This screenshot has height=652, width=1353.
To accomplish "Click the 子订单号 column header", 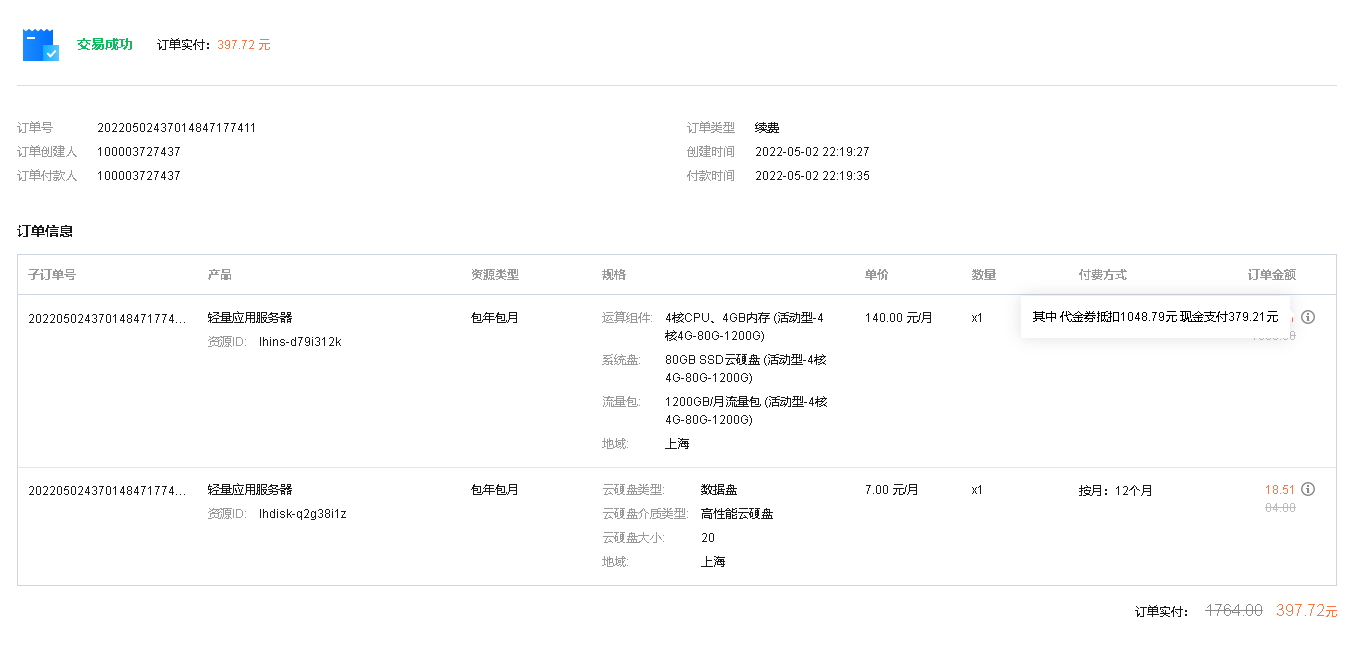I will tap(52, 275).
